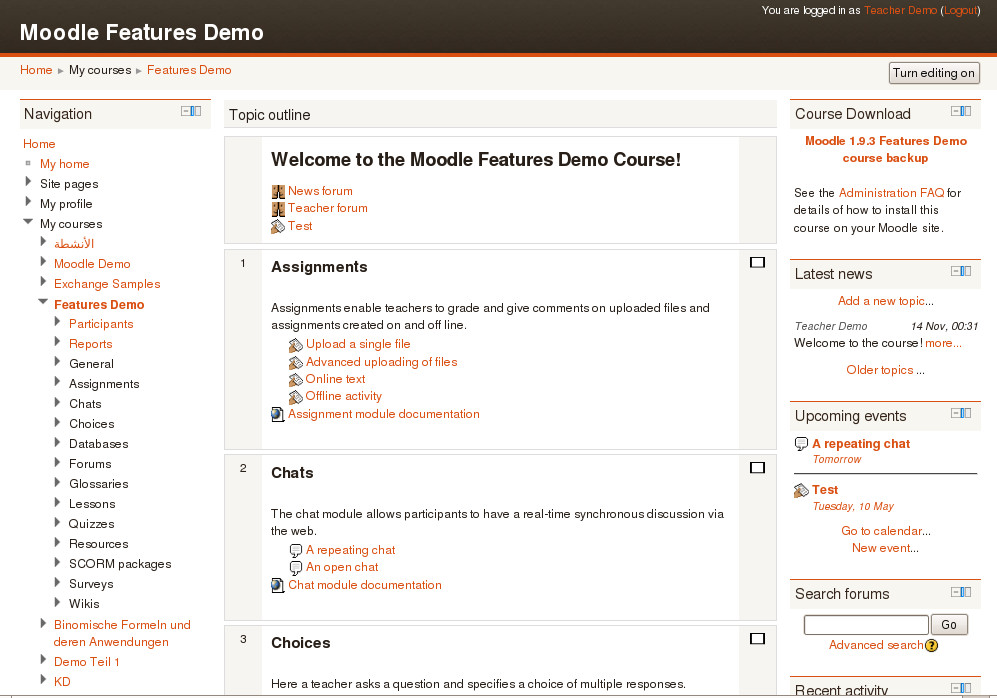997x698 pixels.
Task: Click the Upload a single file assignment icon
Action: pyautogui.click(x=296, y=345)
